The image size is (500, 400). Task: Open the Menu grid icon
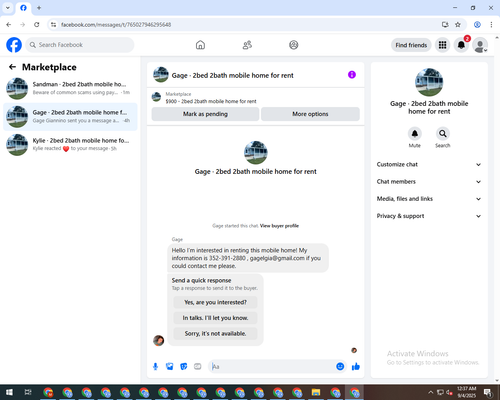[x=442, y=45]
